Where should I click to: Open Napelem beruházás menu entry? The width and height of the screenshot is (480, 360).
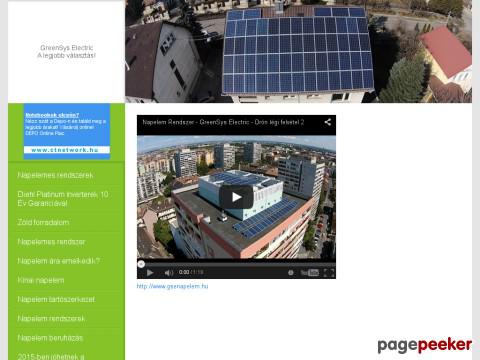coord(50,338)
